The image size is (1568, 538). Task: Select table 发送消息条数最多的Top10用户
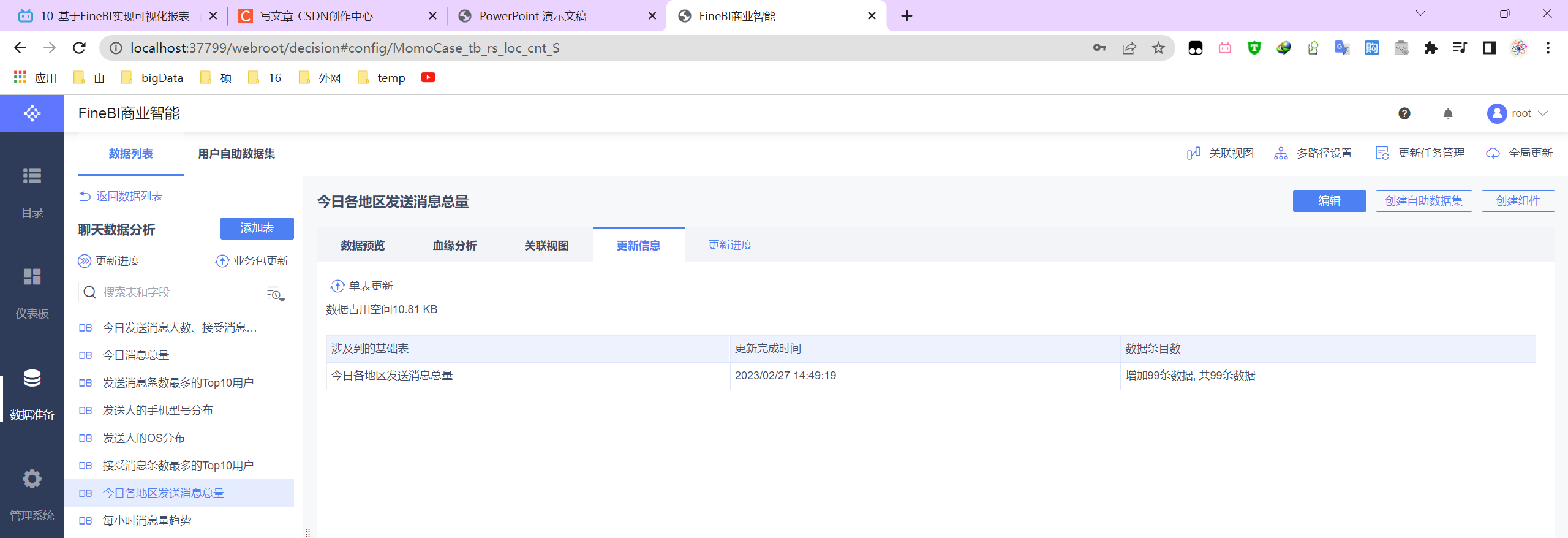179,383
